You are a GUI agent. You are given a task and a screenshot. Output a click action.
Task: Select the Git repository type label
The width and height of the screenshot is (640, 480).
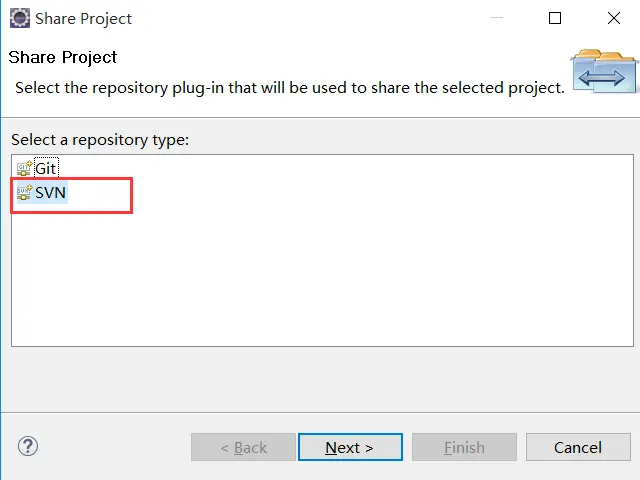tap(46, 168)
